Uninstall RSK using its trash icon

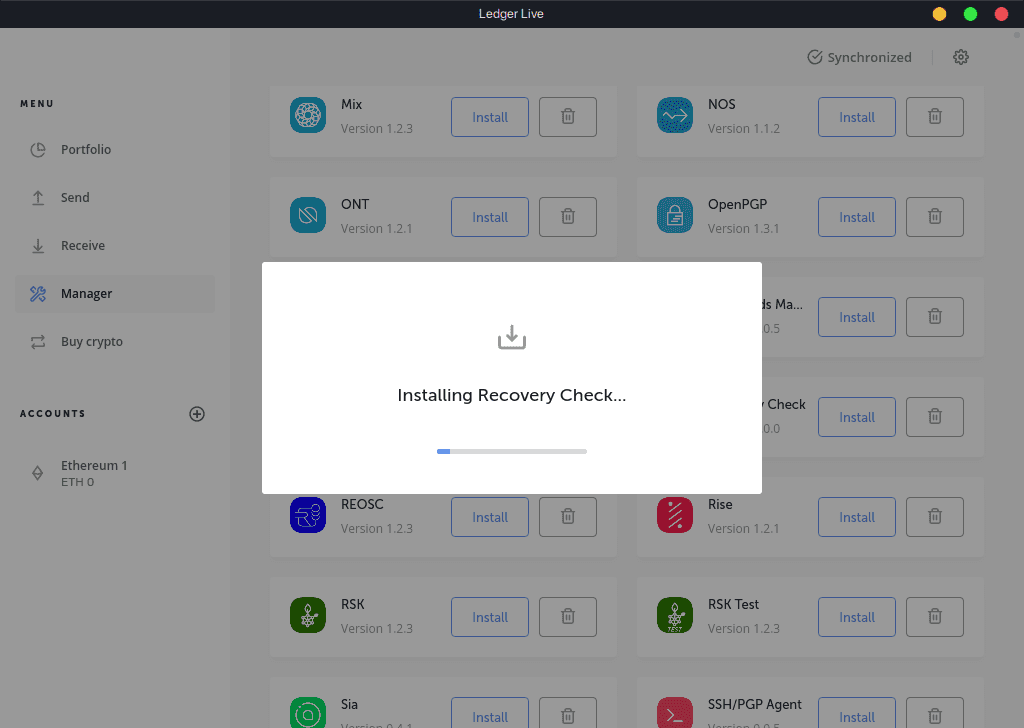(x=568, y=616)
